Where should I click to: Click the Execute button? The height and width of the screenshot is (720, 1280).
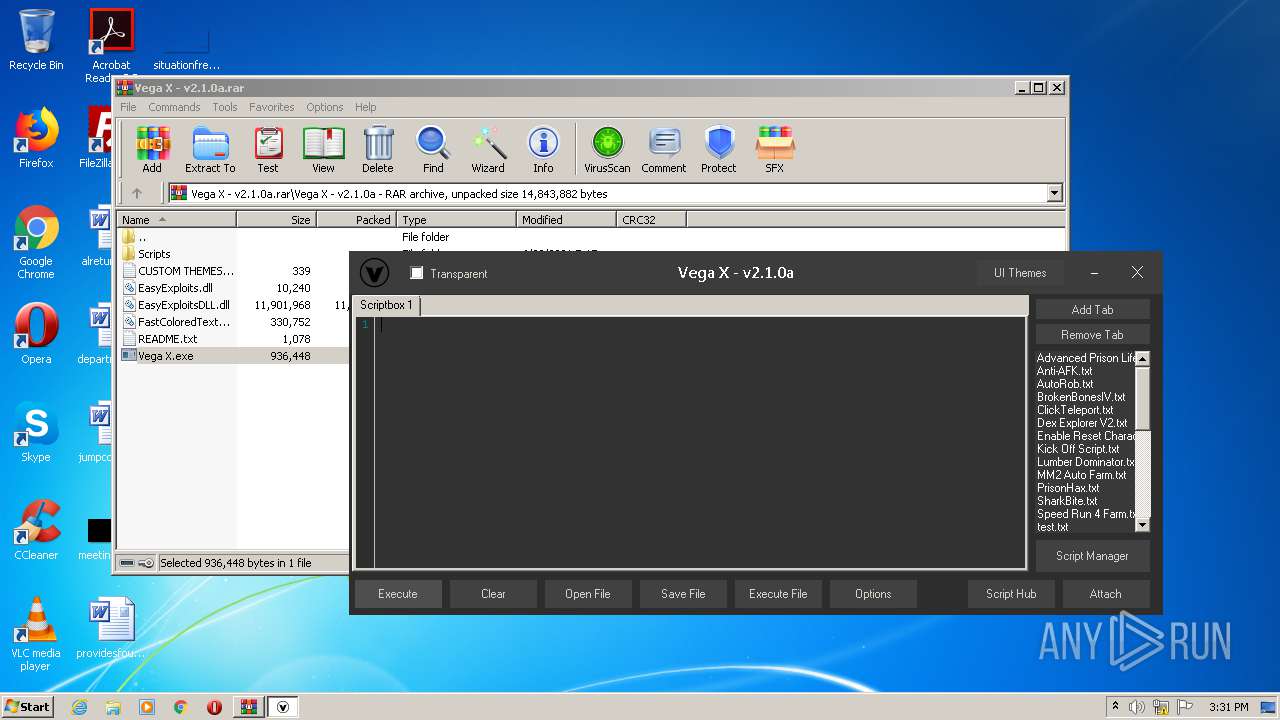pos(397,594)
